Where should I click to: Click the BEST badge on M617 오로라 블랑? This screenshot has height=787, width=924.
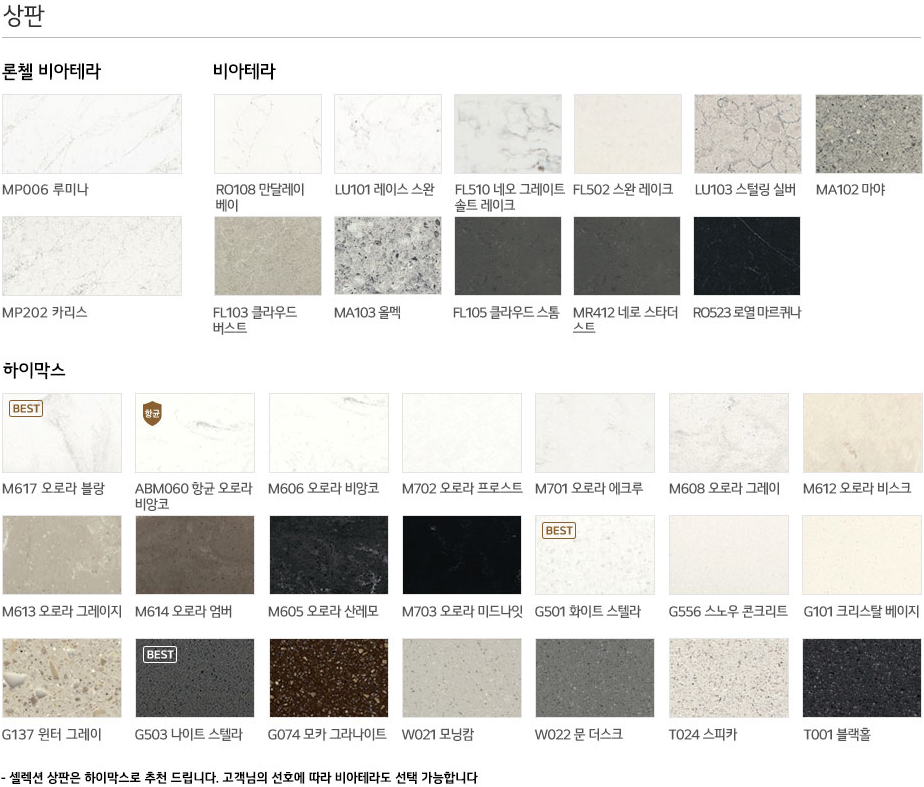(x=26, y=408)
